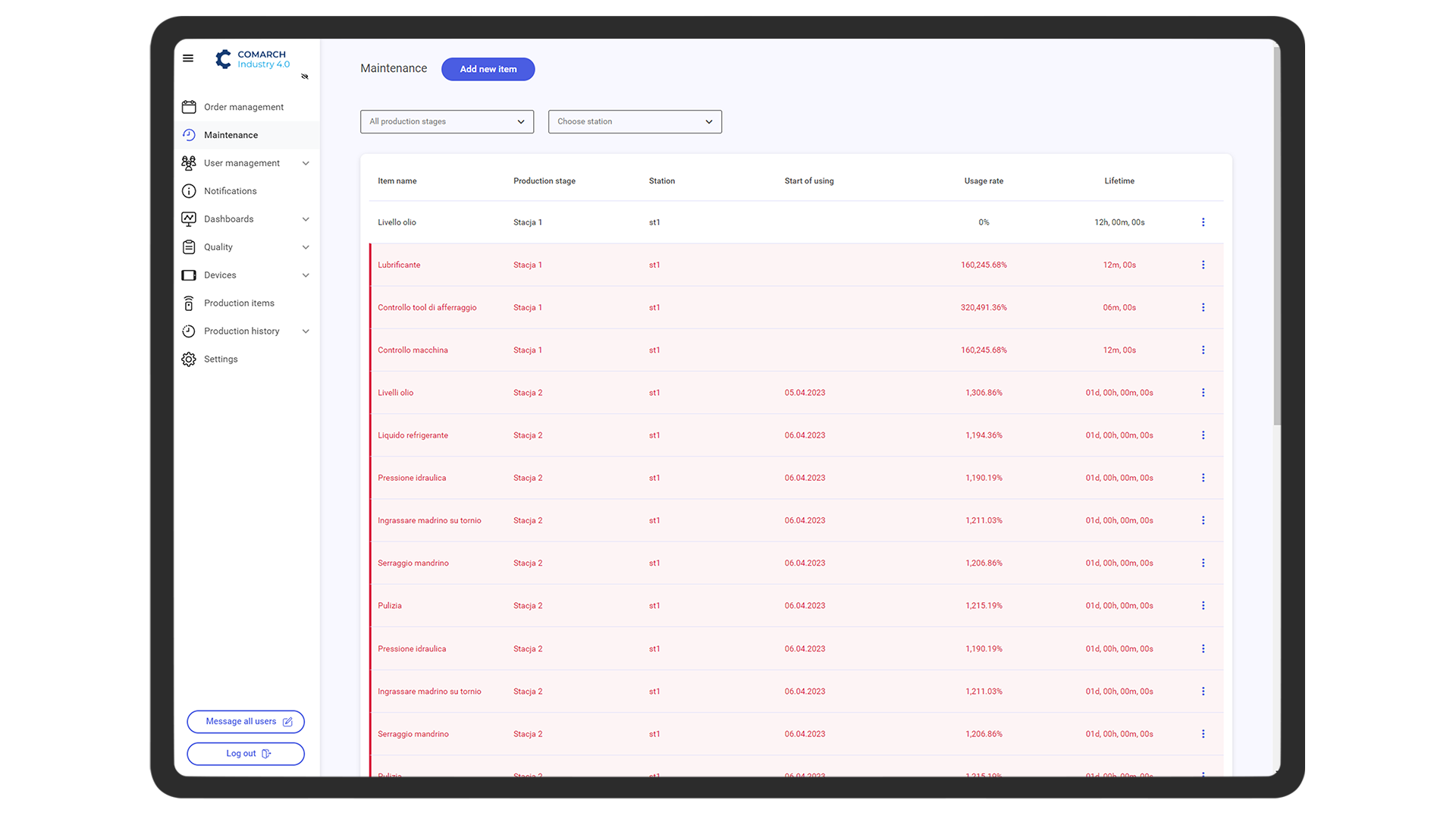Expand the Production history section

click(306, 331)
